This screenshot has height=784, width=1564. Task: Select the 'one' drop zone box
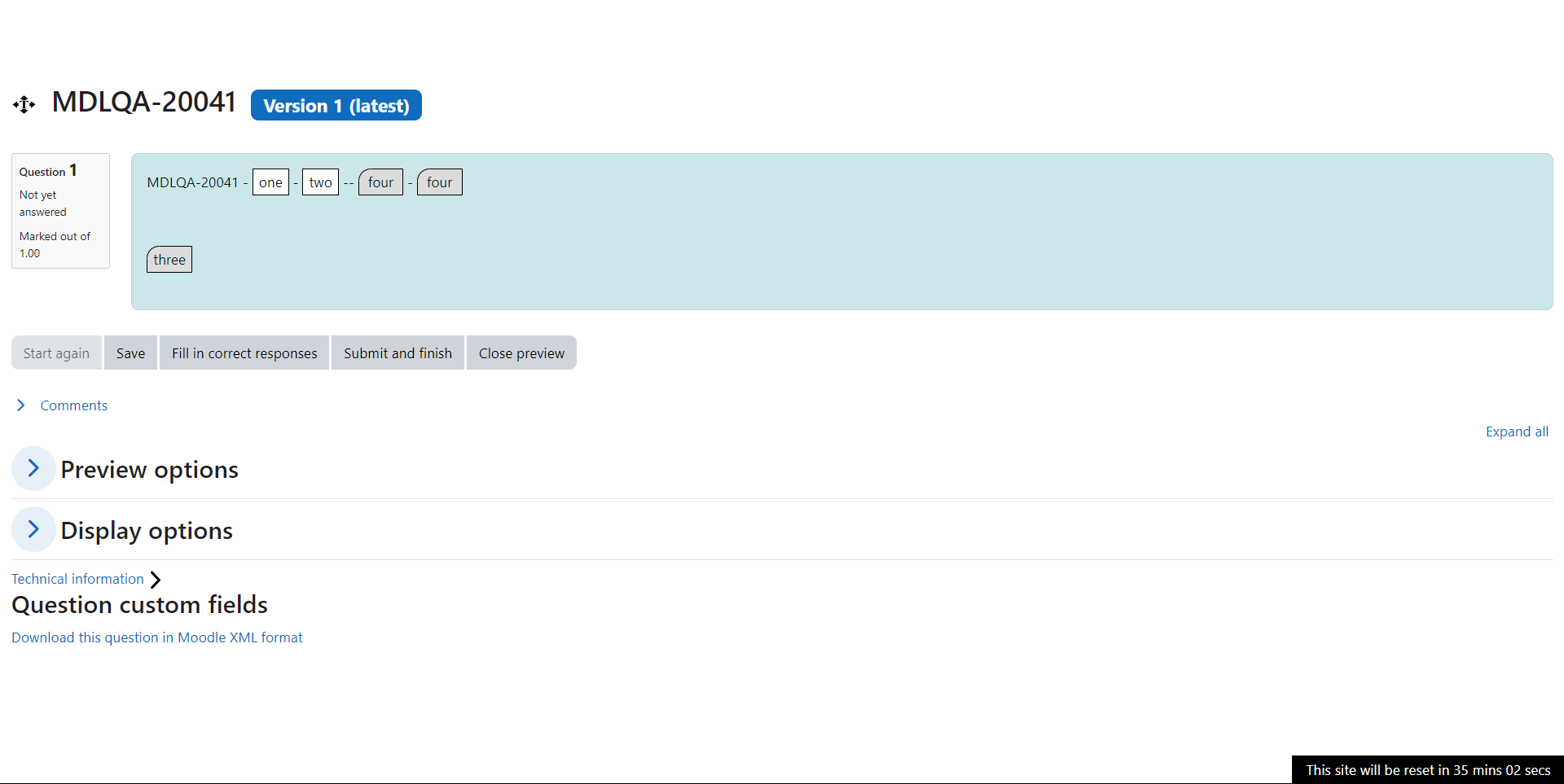[x=270, y=182]
